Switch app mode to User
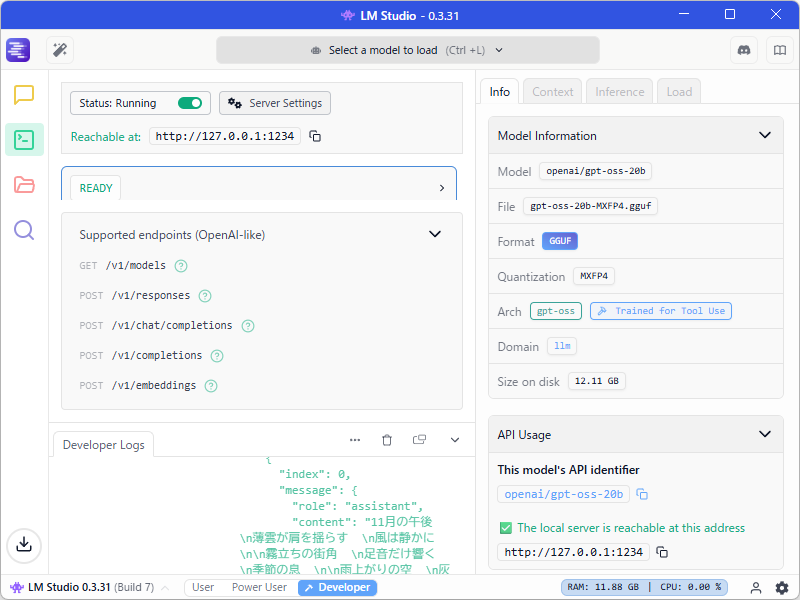 pos(203,587)
